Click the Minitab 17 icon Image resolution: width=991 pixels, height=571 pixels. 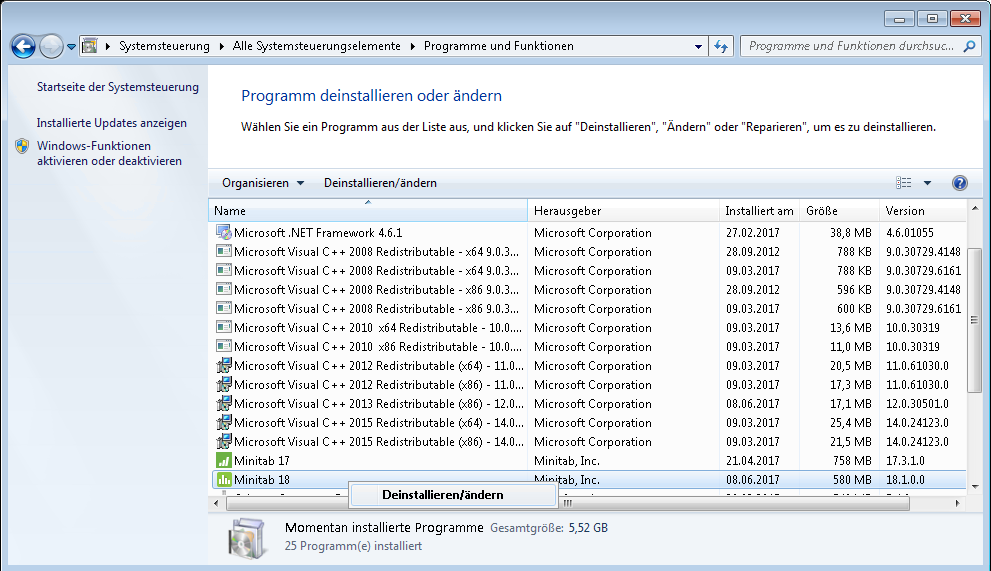pyautogui.click(x=224, y=460)
